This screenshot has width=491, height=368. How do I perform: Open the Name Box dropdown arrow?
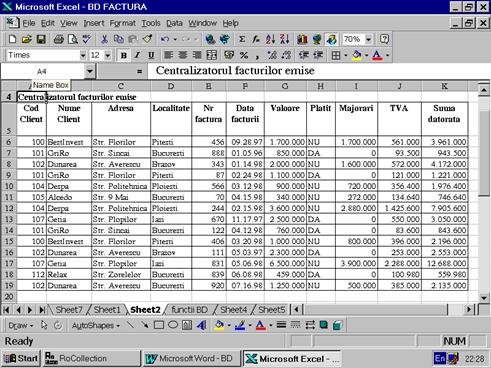[x=89, y=71]
